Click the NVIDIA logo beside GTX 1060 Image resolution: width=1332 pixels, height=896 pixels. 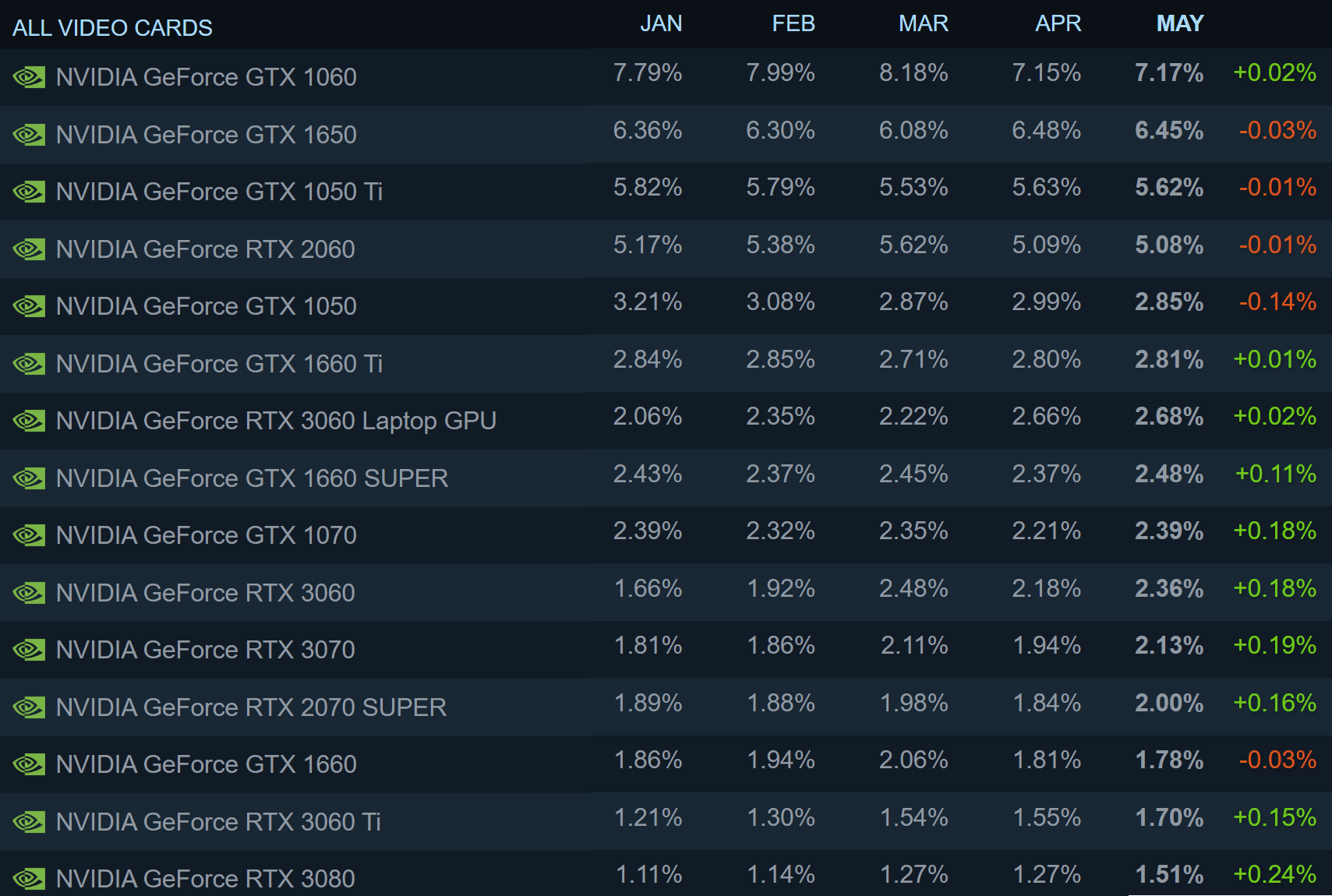(x=29, y=77)
